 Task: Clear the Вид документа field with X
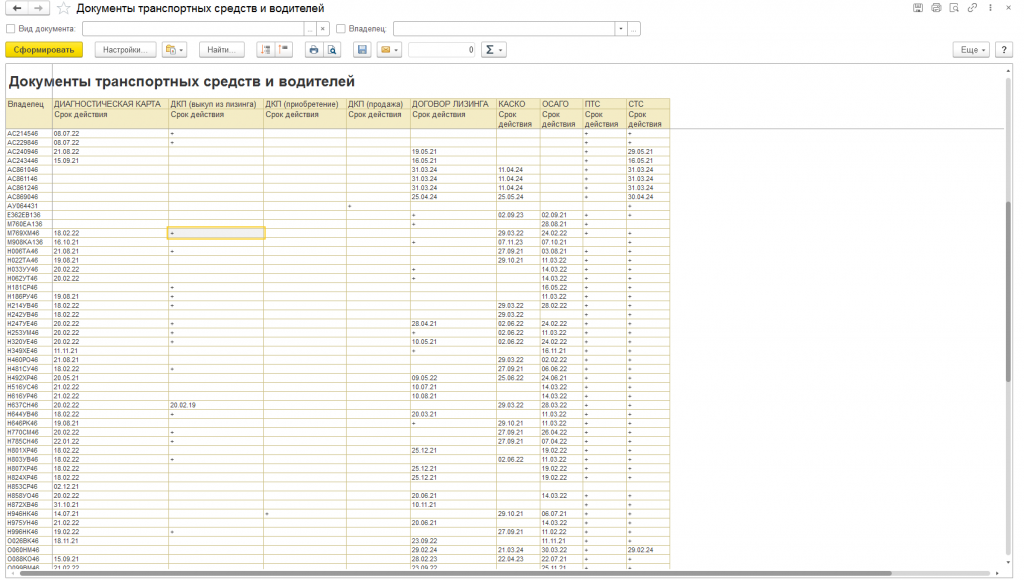(322, 29)
